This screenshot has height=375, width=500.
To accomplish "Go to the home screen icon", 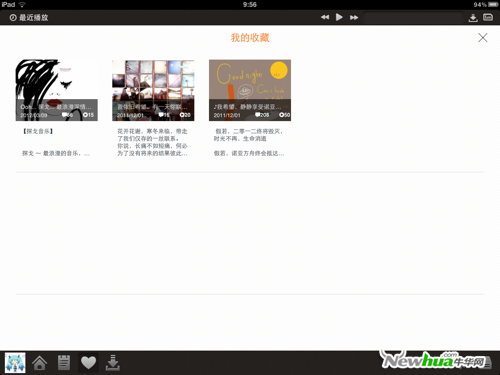I will click(x=39, y=363).
